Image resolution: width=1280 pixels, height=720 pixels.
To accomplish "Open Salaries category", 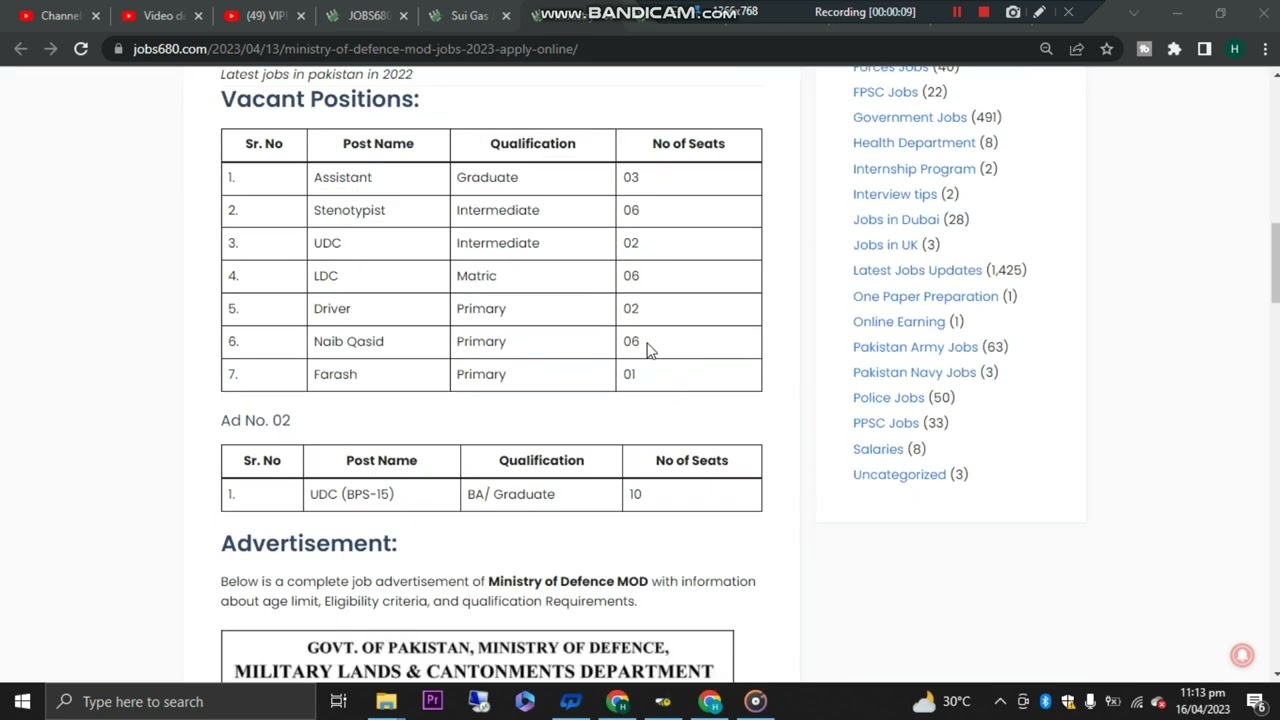I will pos(878,449).
